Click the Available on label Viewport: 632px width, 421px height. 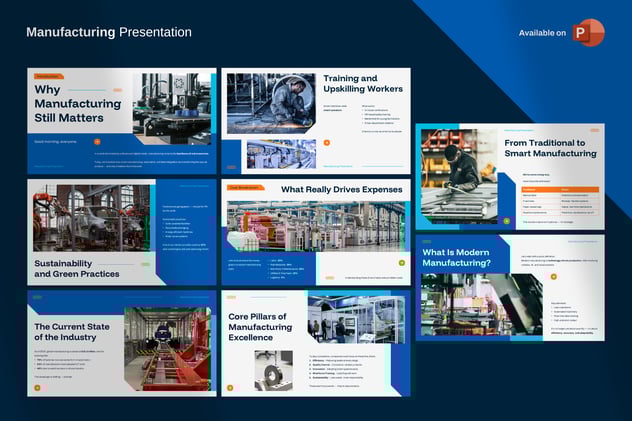click(x=542, y=33)
